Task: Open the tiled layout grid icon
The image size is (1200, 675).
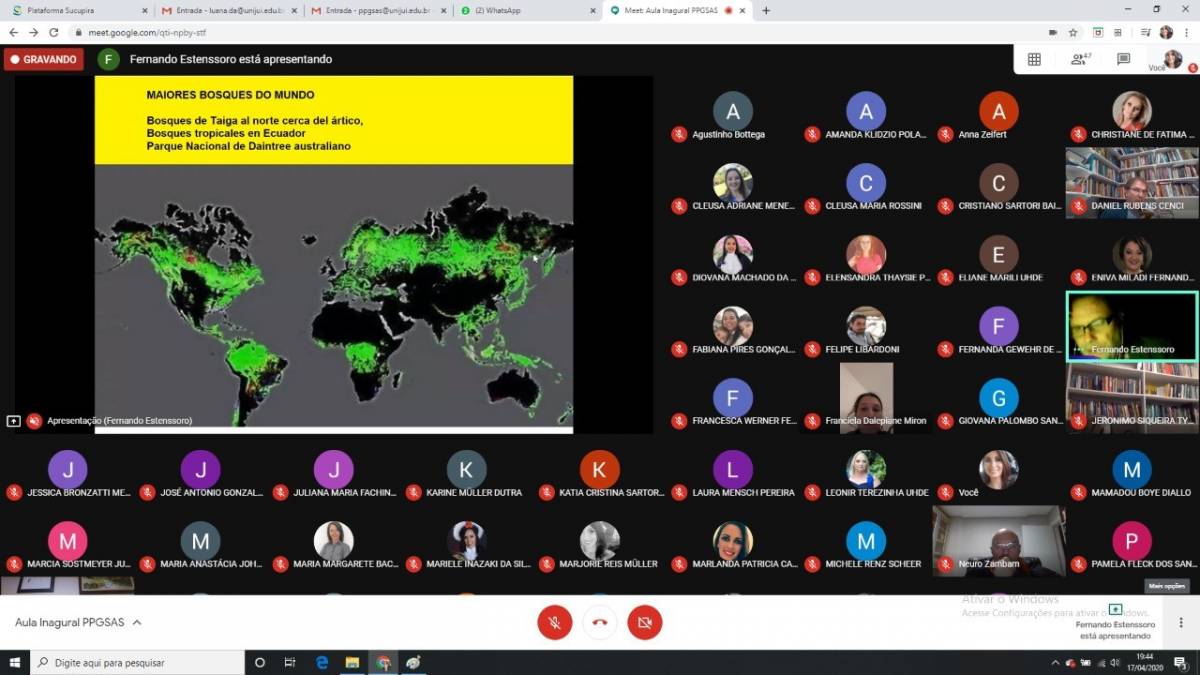Action: tap(1034, 59)
